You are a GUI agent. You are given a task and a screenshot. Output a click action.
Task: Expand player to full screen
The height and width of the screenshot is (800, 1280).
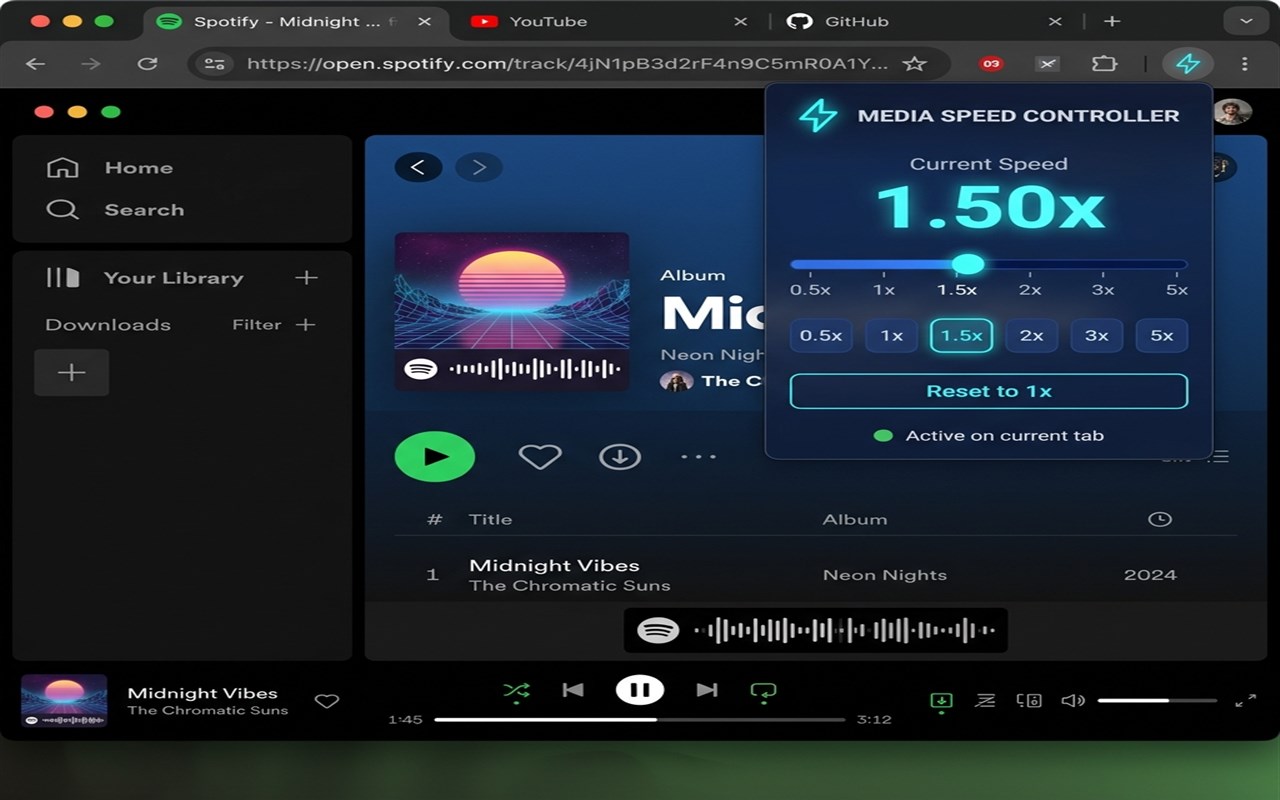pos(1246,701)
